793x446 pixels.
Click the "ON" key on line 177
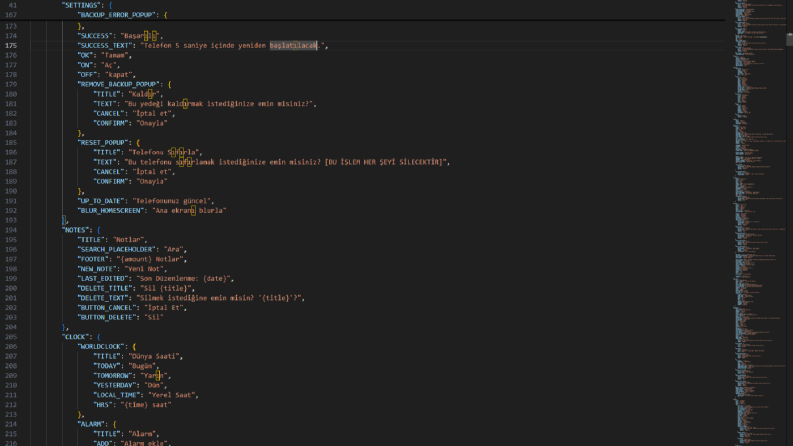tap(85, 65)
